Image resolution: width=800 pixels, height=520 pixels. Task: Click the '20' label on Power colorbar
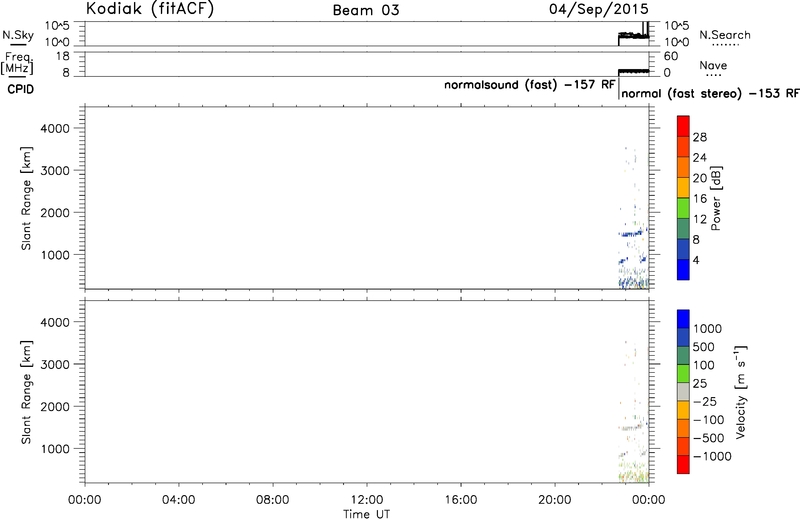coord(700,178)
